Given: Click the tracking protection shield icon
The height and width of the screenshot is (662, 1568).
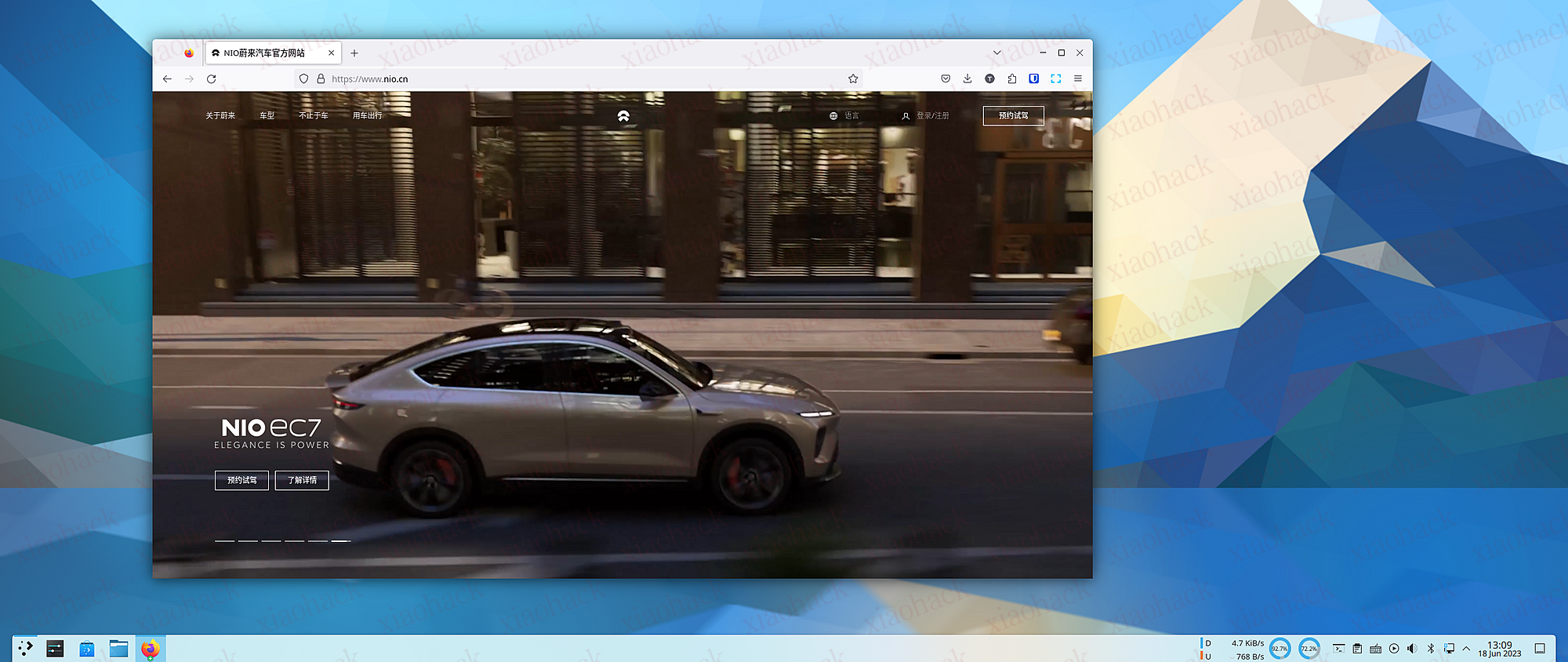Looking at the screenshot, I should (x=304, y=79).
